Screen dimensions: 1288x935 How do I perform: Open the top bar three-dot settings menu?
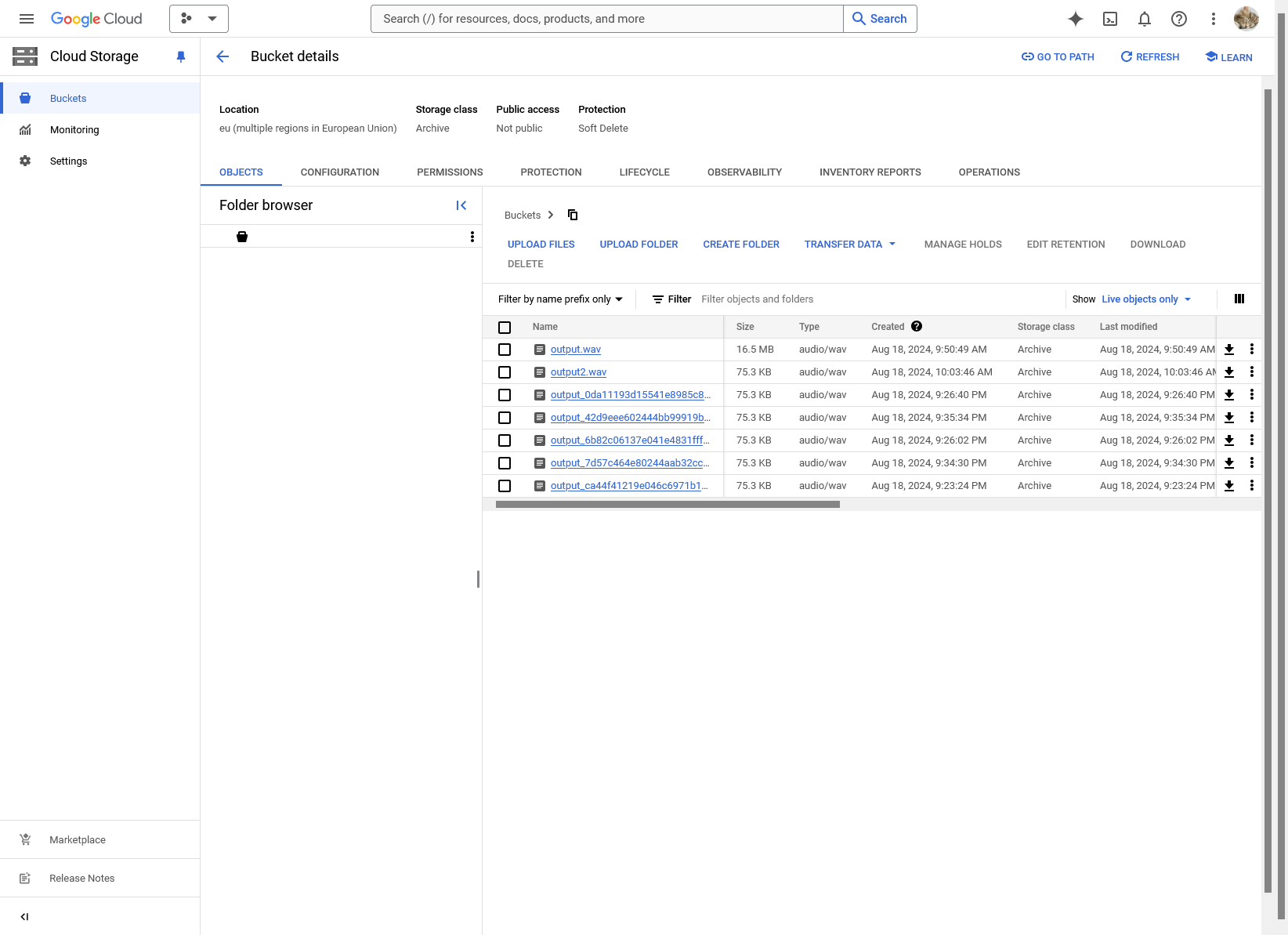click(x=1214, y=19)
